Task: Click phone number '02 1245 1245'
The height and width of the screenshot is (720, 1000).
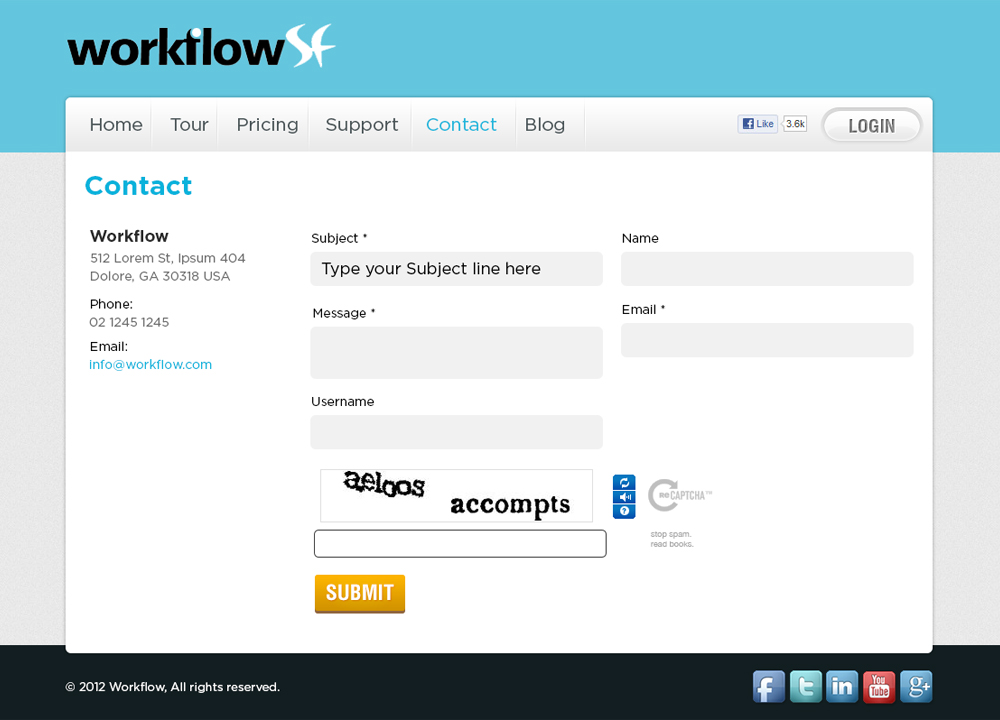Action: pyautogui.click(x=129, y=322)
